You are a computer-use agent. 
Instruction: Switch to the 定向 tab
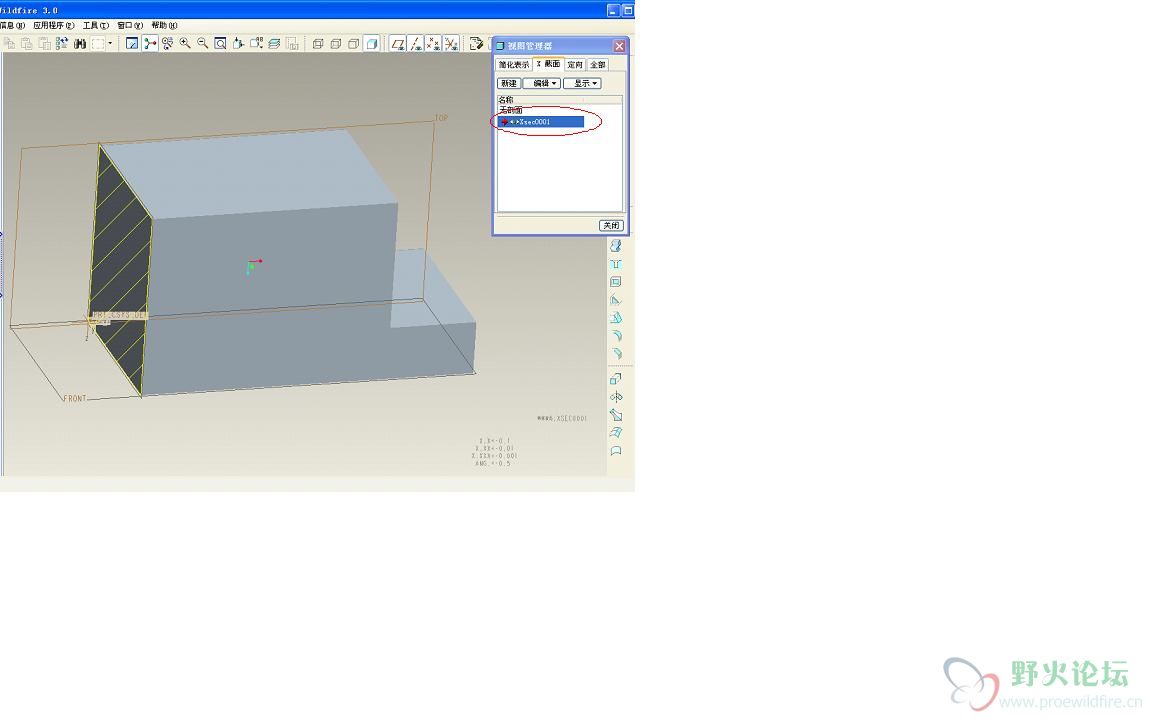[575, 65]
